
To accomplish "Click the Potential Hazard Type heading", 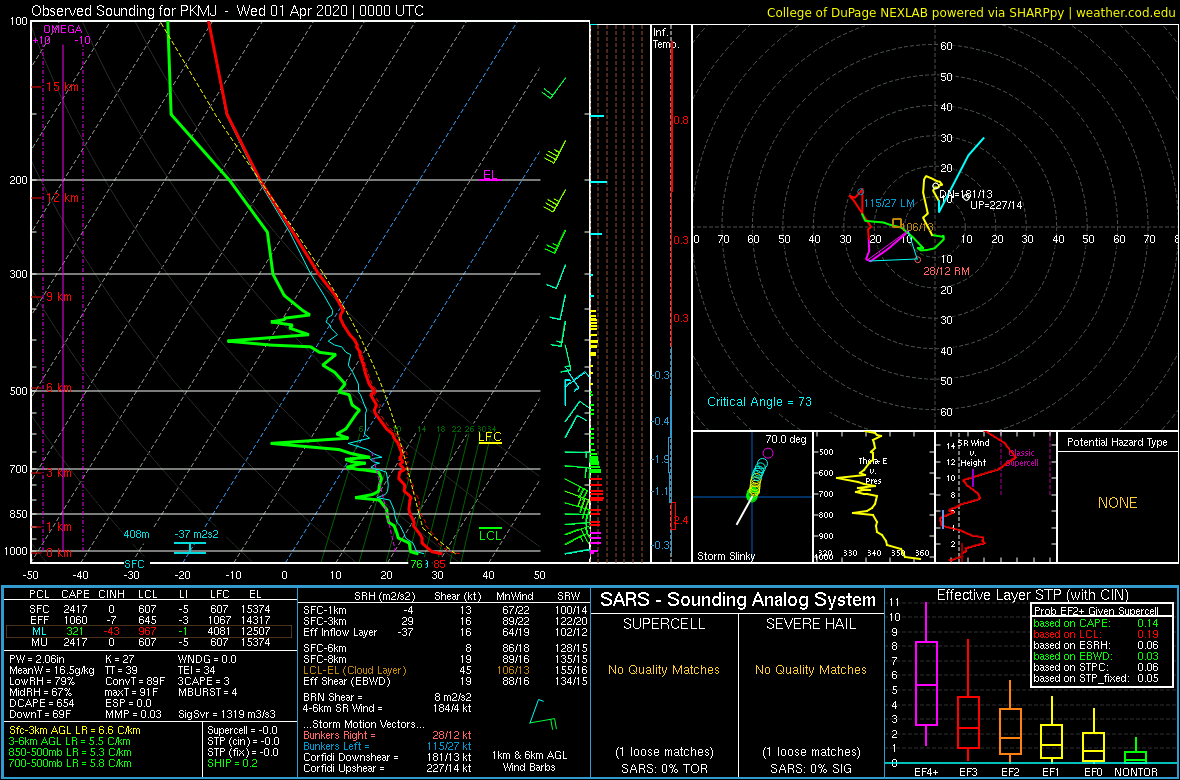I will [1118, 443].
